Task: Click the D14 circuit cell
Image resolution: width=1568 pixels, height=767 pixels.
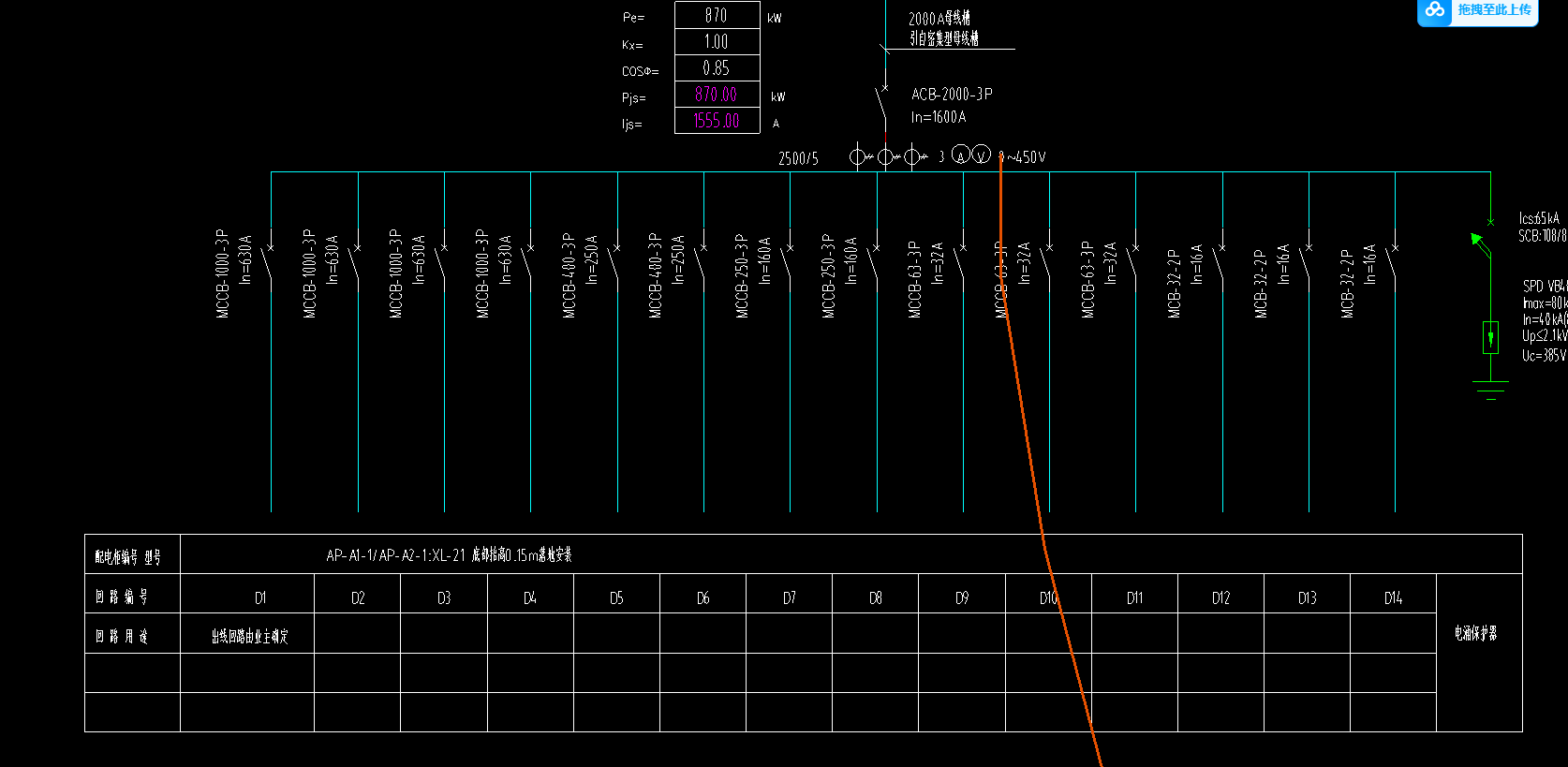Action: (x=1393, y=593)
